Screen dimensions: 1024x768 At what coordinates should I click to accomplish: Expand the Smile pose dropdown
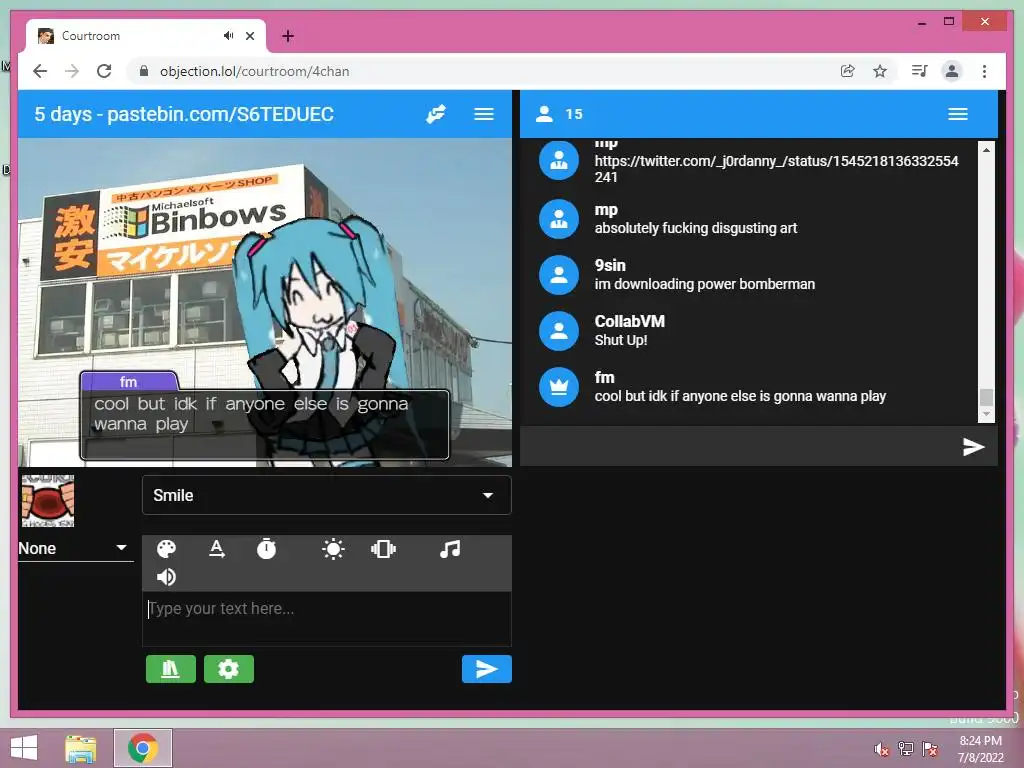pos(327,495)
